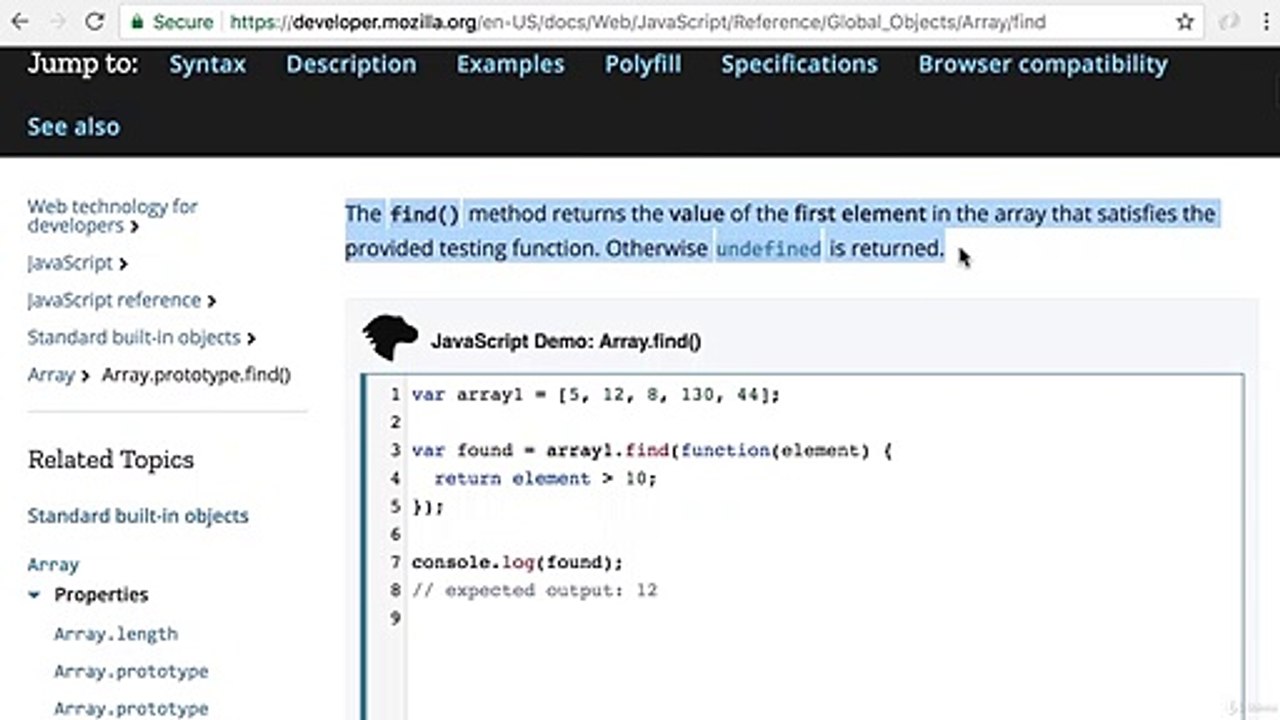This screenshot has width=1280, height=720.
Task: Click line number 9 in the editor
Action: (396, 618)
